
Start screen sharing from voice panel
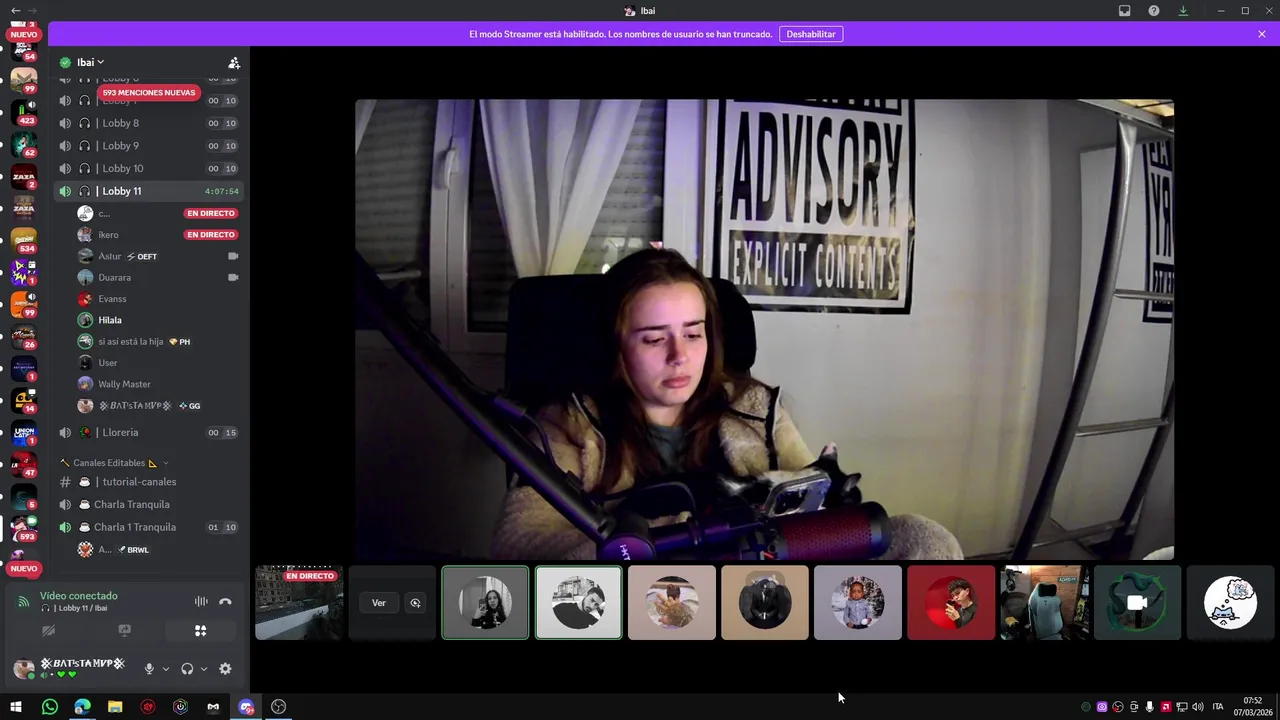pos(124,631)
